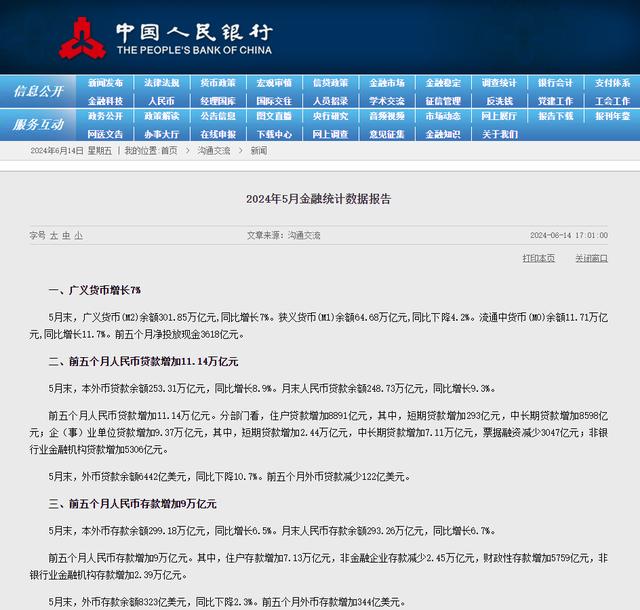Open 沟通交流 breadcrumb link
Image resolution: width=640 pixels, height=610 pixels.
click(x=214, y=151)
